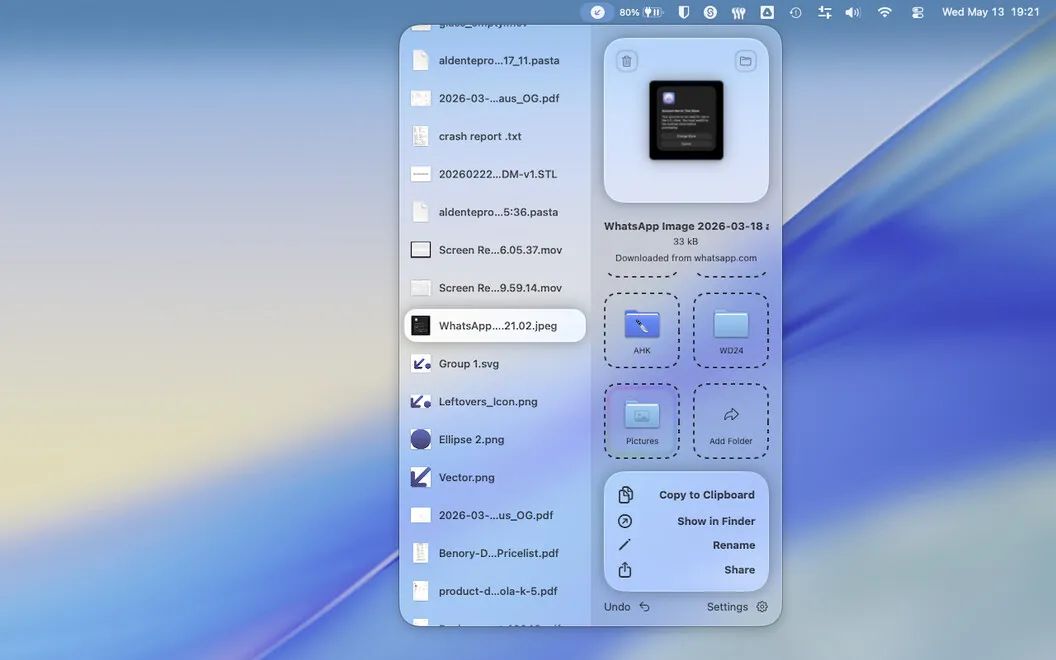Select Vector.png file
This screenshot has height=660, width=1056.
coord(495,477)
